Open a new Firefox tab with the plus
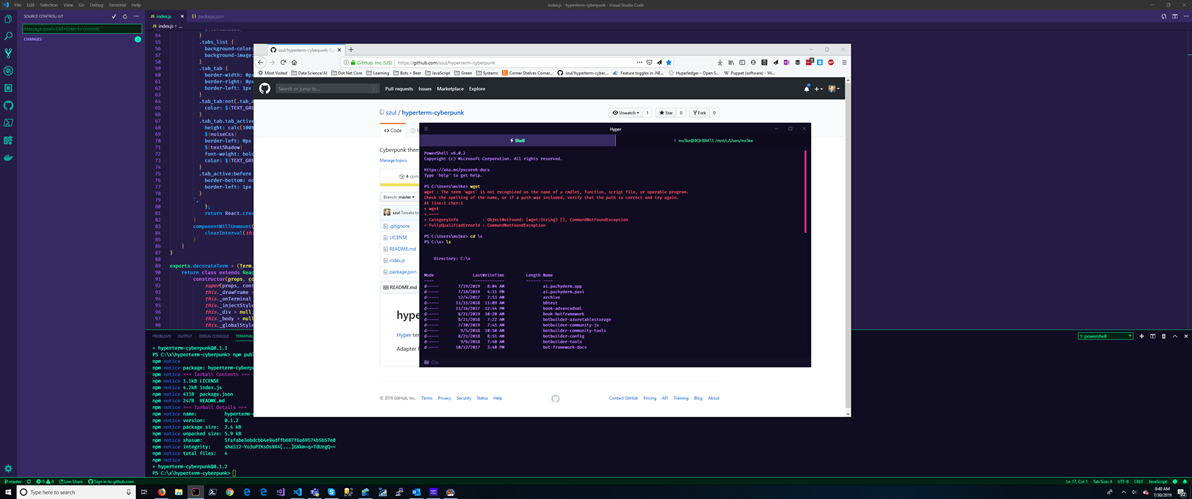Image resolution: width=1192 pixels, height=499 pixels. (350, 49)
